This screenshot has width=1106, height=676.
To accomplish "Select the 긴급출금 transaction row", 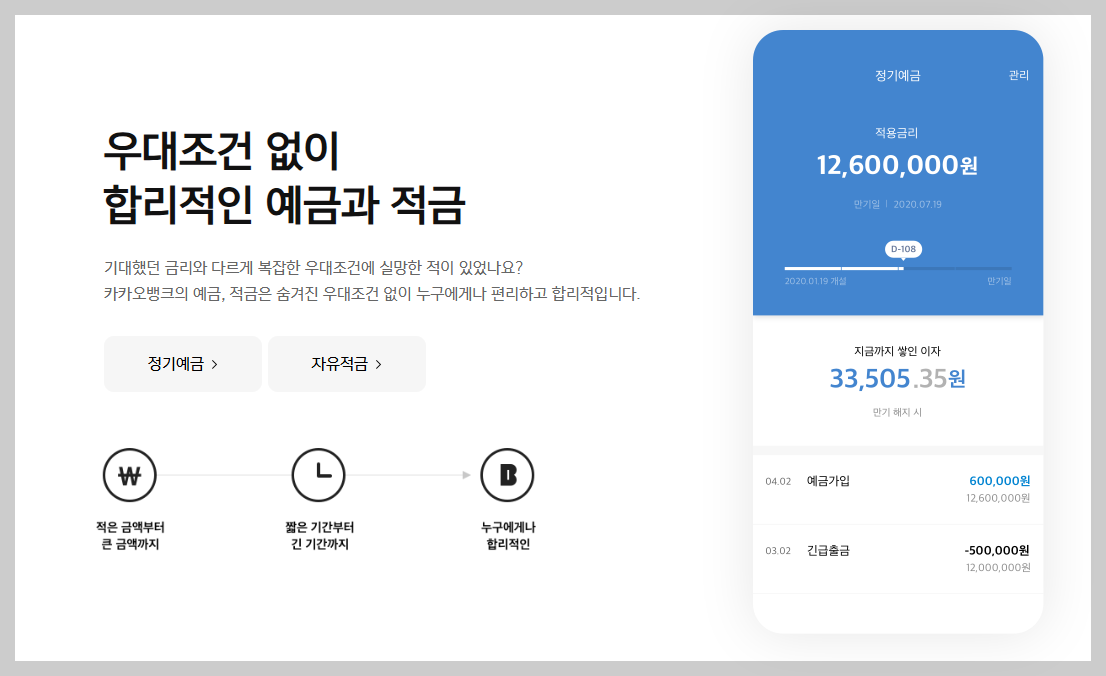I will click(897, 558).
